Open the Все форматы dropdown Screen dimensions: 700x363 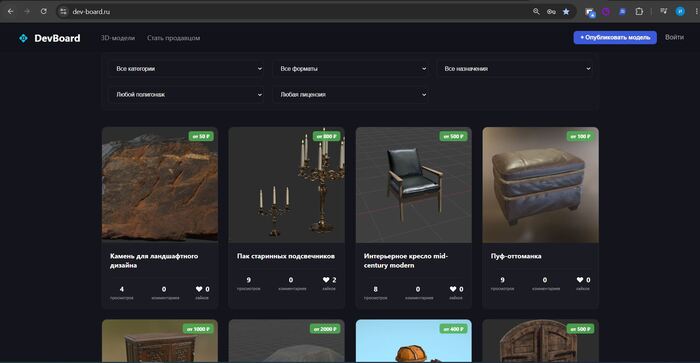click(x=351, y=69)
